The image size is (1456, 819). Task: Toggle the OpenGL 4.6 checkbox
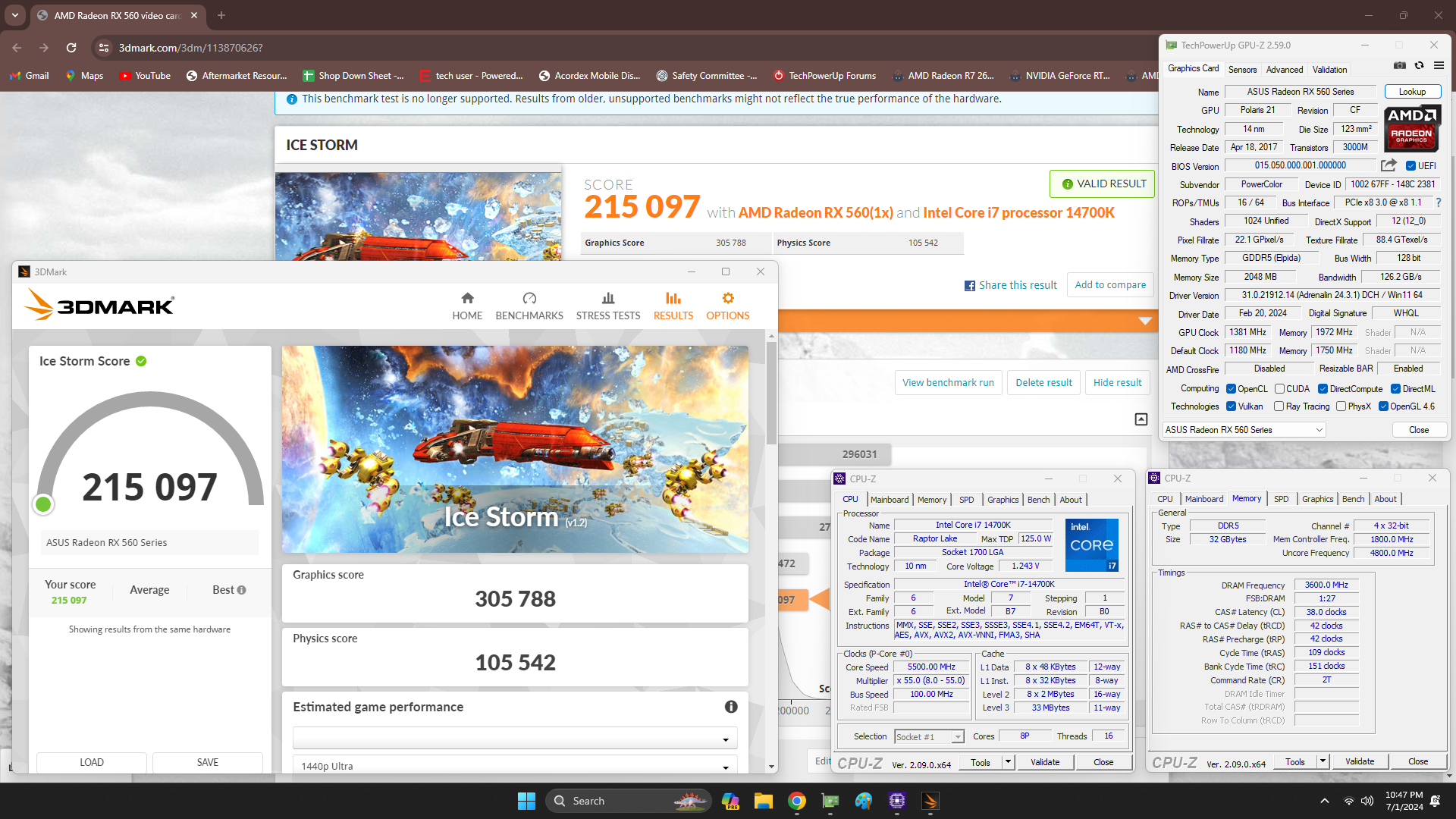[1383, 406]
